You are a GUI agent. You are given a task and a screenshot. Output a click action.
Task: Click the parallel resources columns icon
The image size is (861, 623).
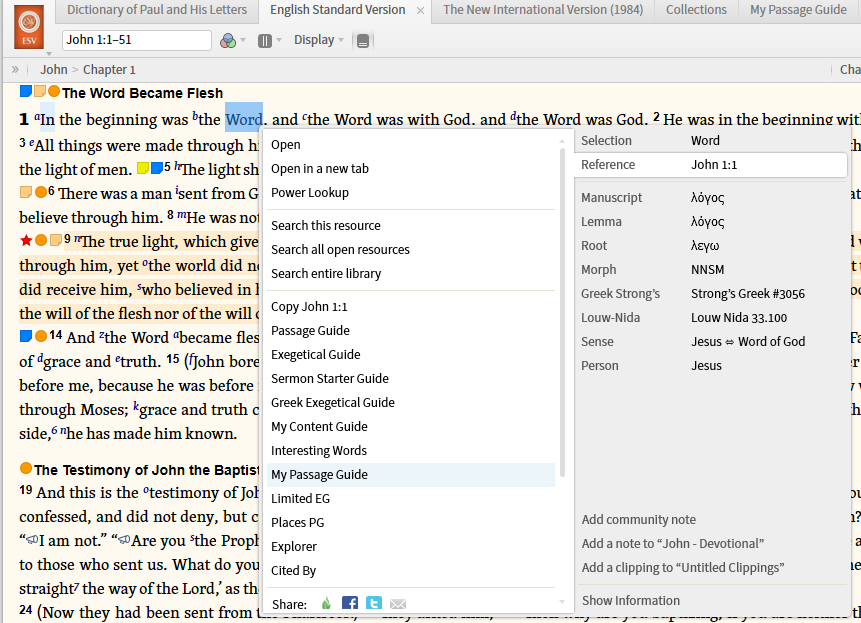pos(265,41)
